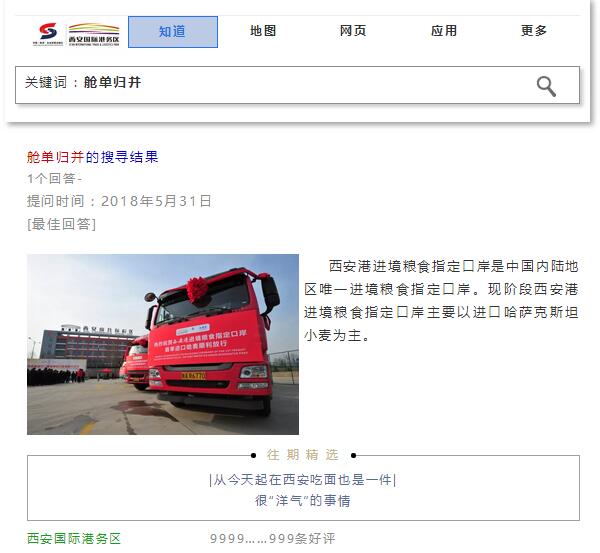Click the 1个回答 text
Viewport: 600px width, 553px height.
[52, 178]
